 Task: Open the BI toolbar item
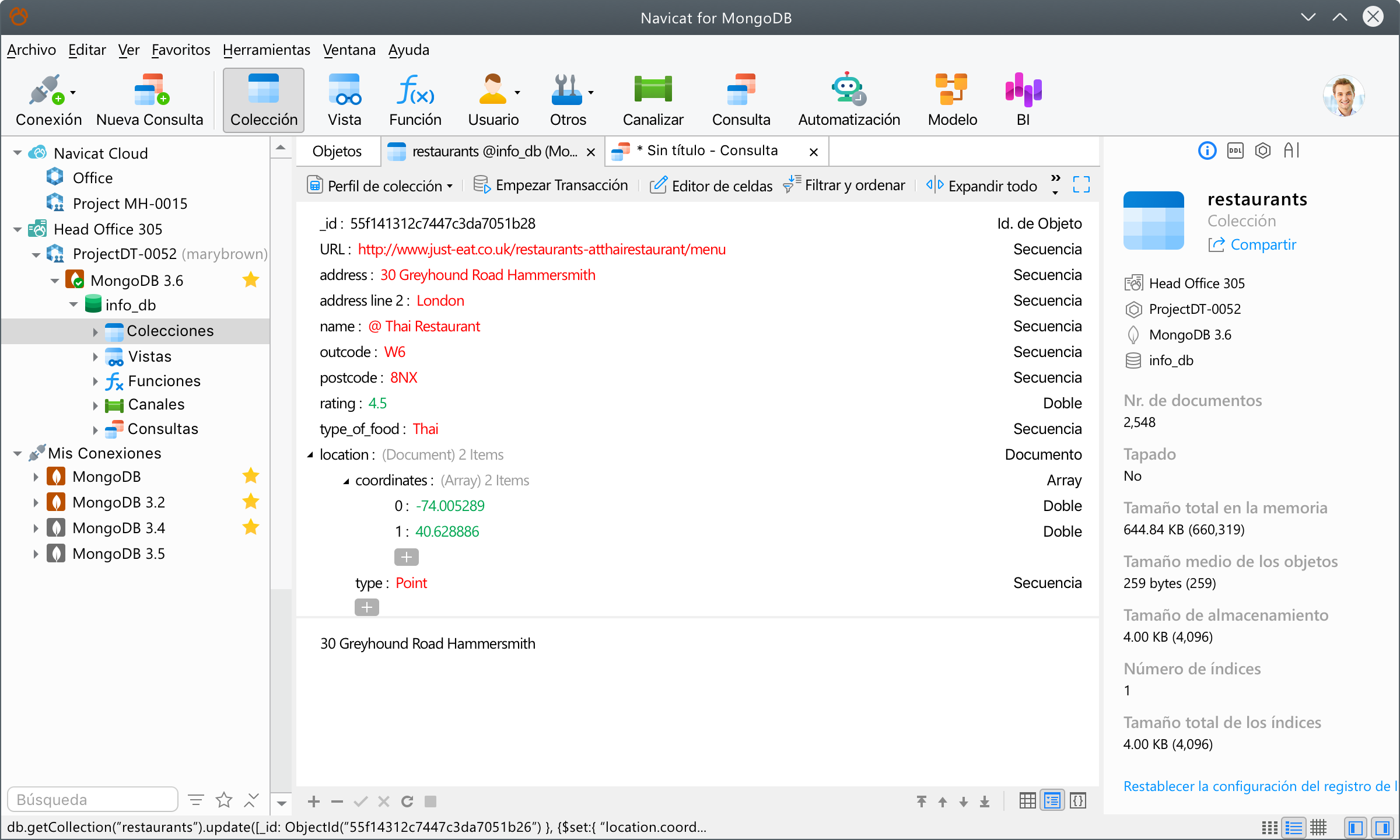point(1023,100)
